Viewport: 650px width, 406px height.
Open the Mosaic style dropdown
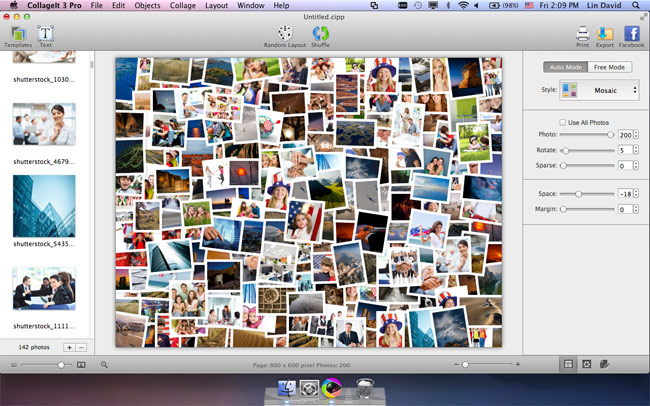[x=598, y=91]
